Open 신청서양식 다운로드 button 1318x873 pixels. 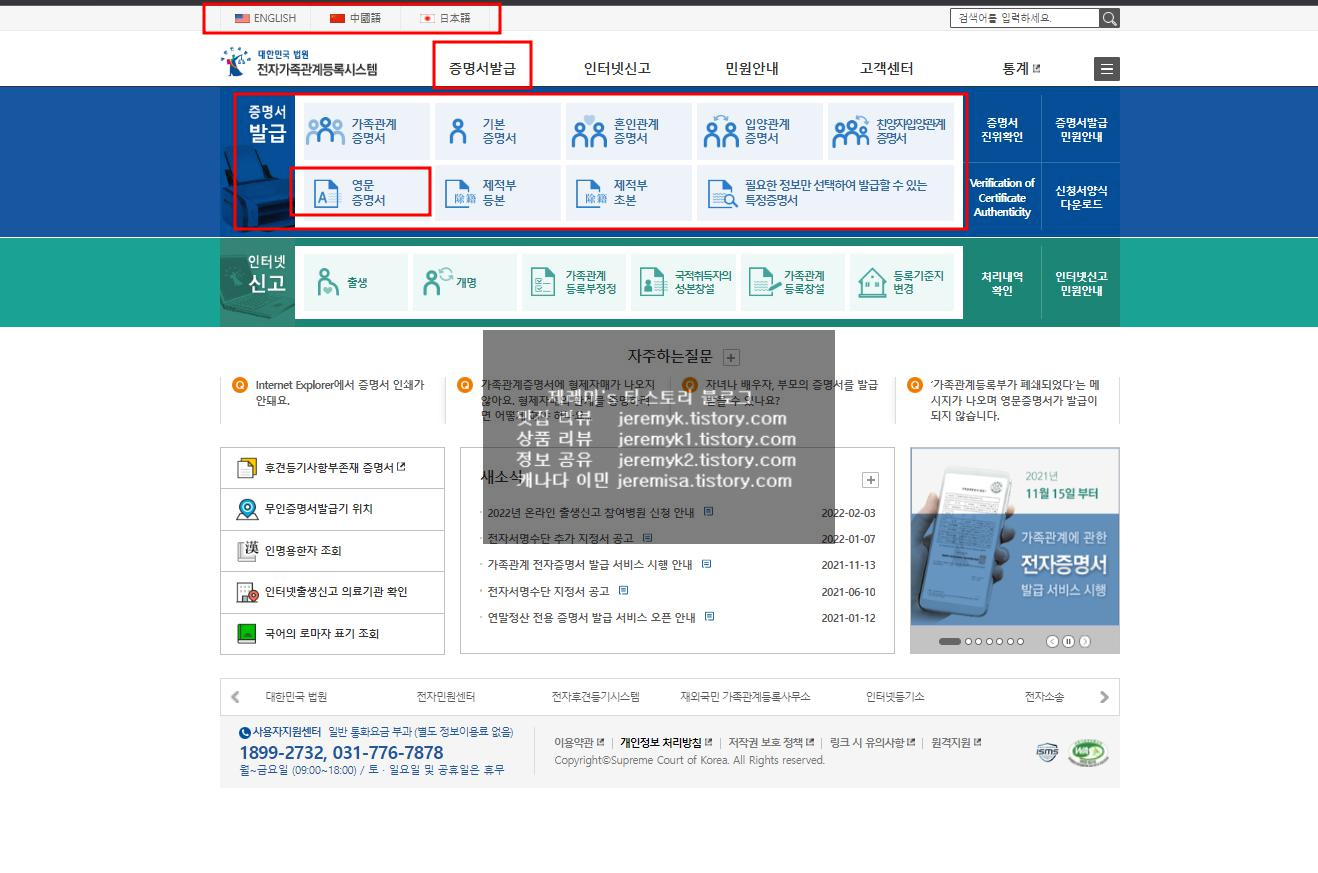pos(1081,197)
